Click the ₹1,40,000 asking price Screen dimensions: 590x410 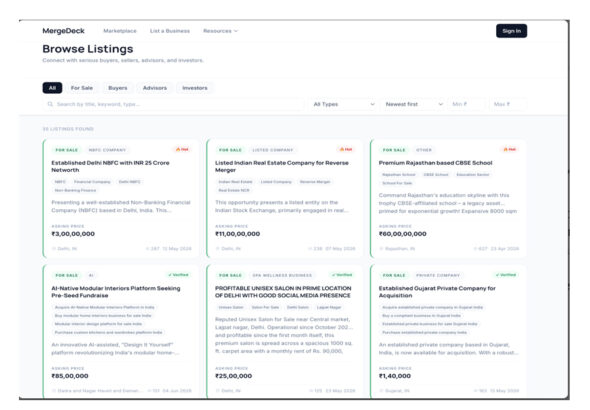395,376
